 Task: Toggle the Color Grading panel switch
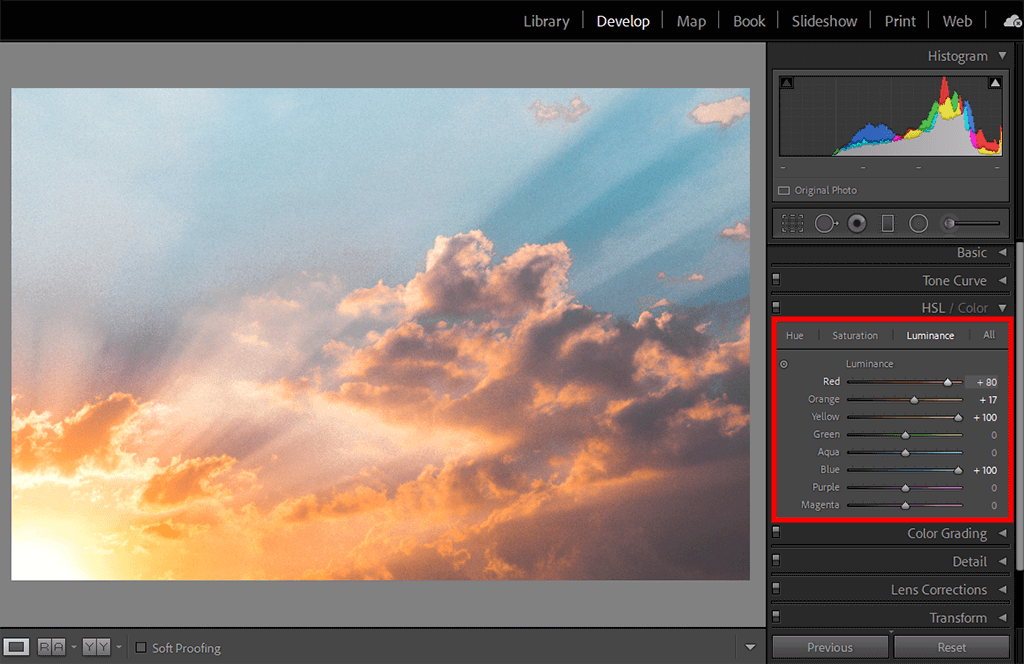point(776,532)
